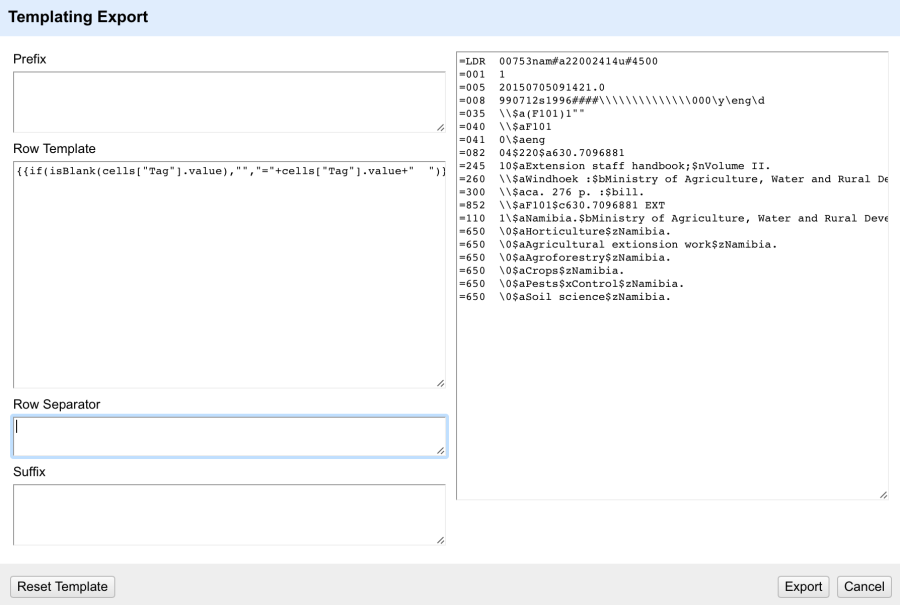The width and height of the screenshot is (900, 605).
Task: Click the resize grip of Row Separator box
Action: point(439,451)
